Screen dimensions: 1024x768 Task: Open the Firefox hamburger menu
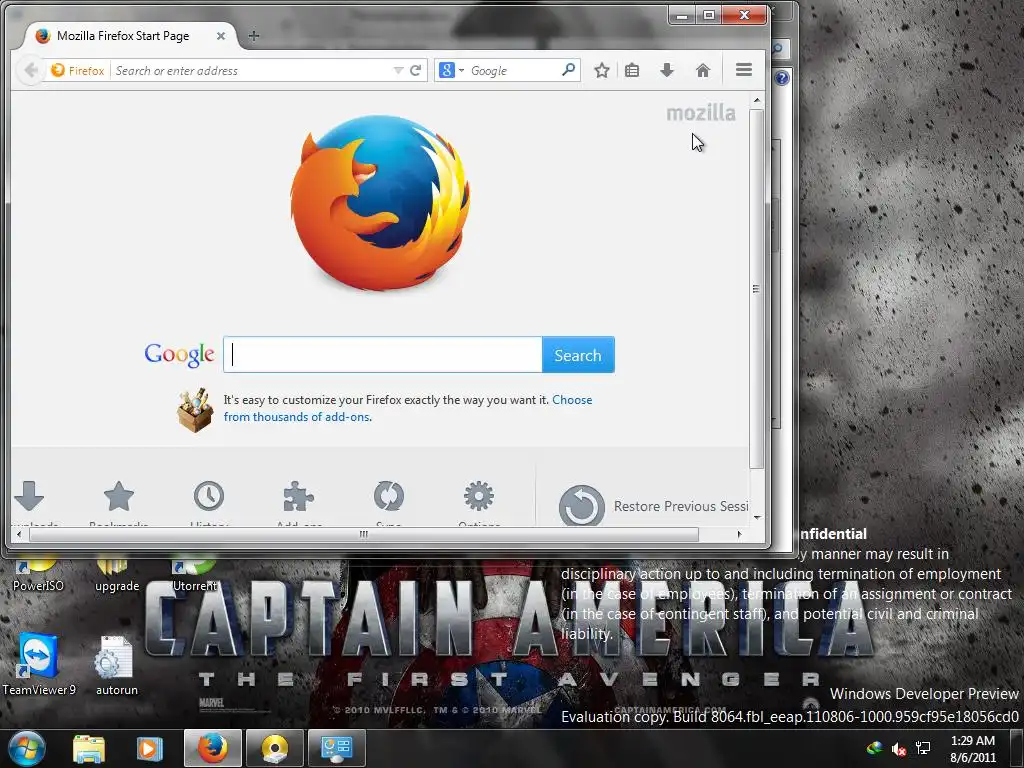coord(744,70)
